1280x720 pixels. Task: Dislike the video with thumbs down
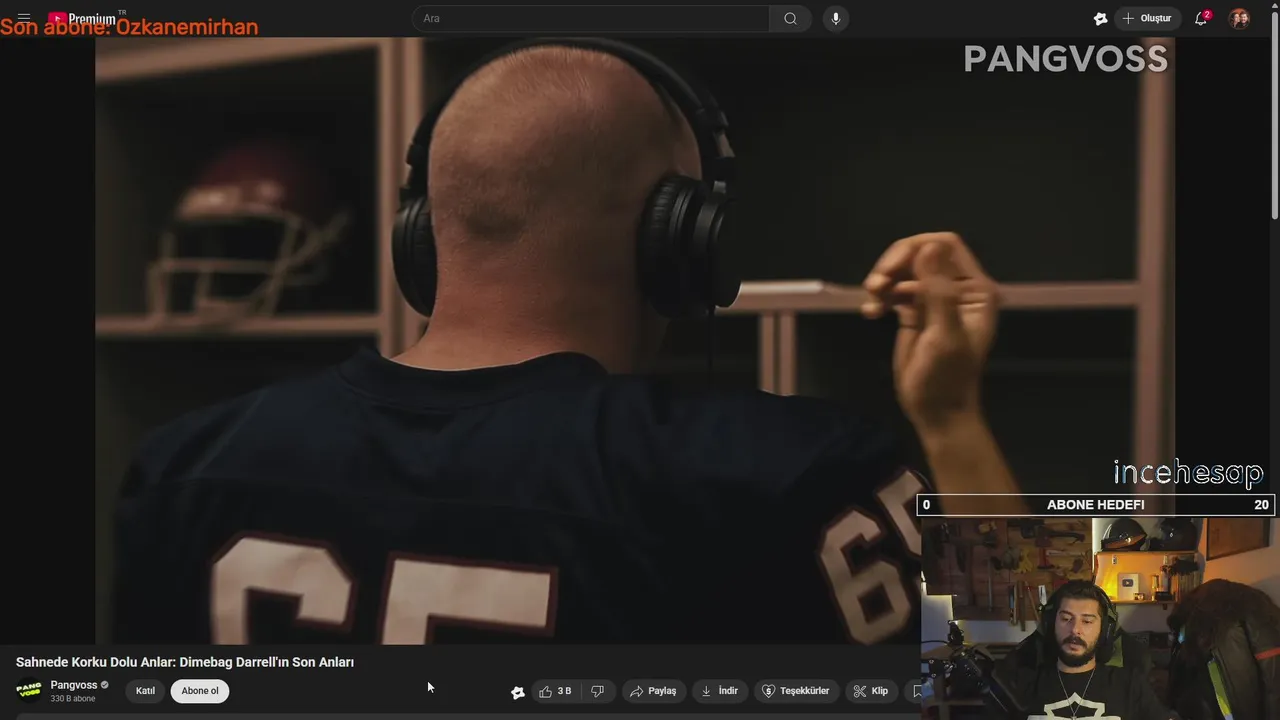point(598,691)
